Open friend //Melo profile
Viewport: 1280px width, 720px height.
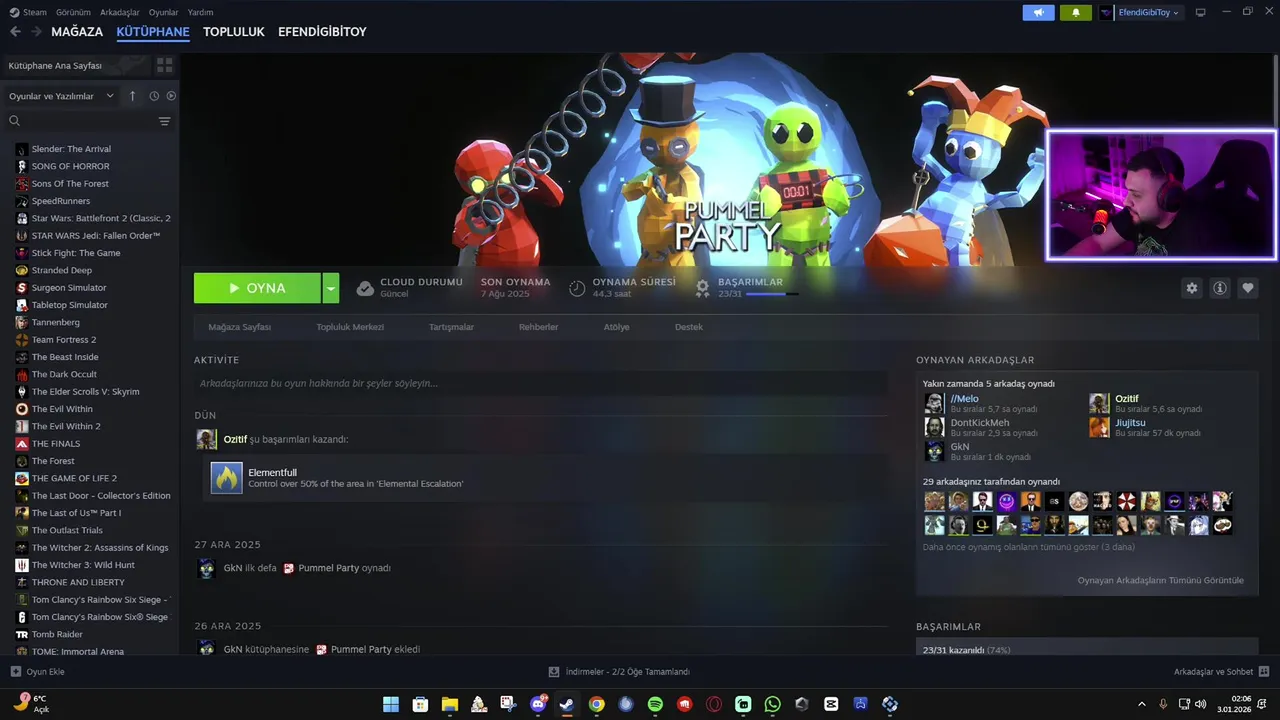tap(964, 399)
